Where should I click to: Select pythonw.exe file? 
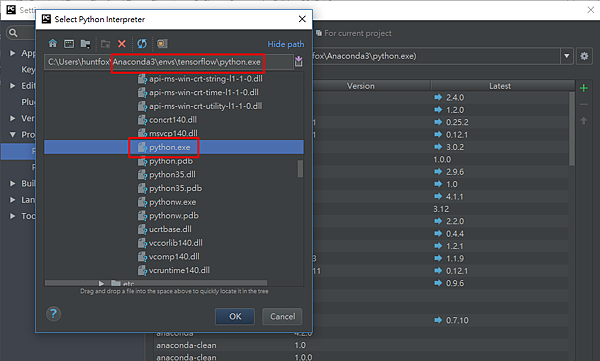point(172,202)
